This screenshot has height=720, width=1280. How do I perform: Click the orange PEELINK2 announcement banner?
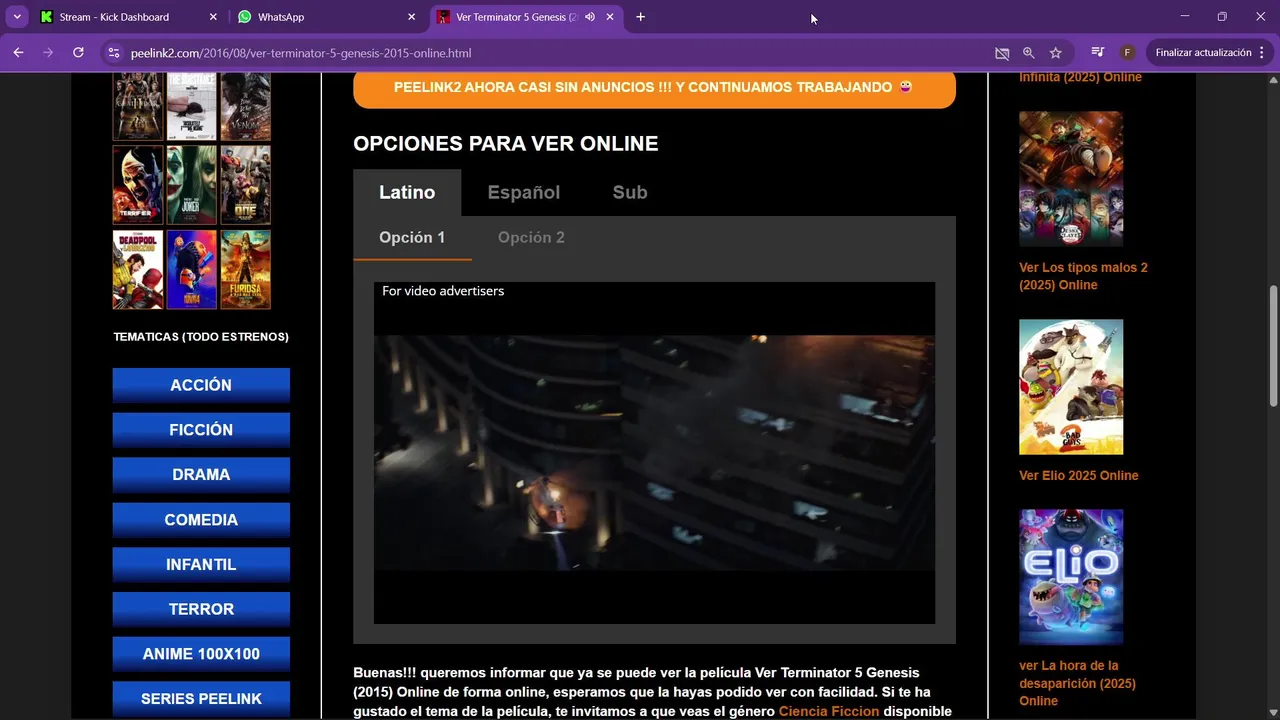click(x=654, y=88)
